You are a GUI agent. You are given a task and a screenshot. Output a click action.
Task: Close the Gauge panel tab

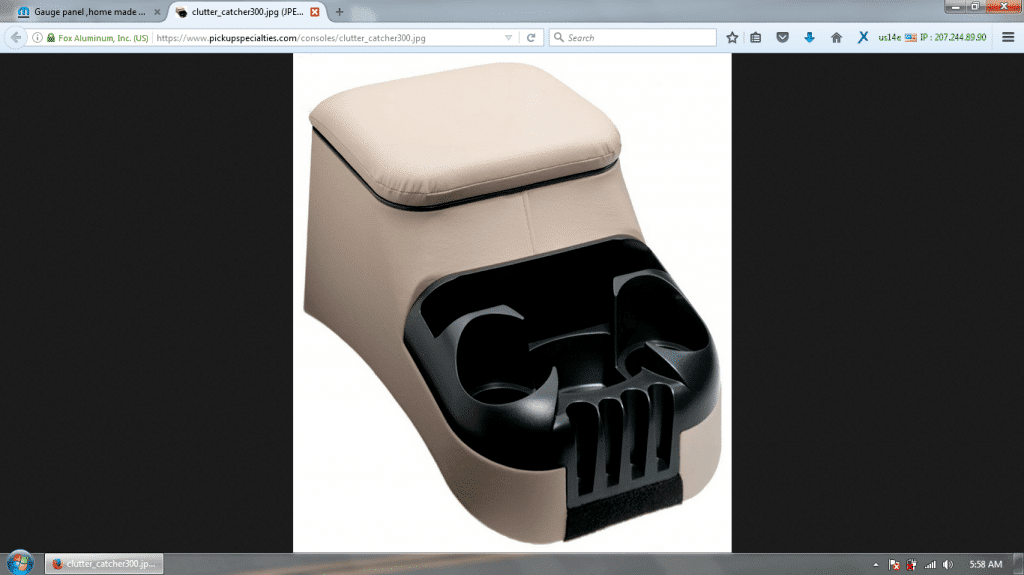point(156,12)
